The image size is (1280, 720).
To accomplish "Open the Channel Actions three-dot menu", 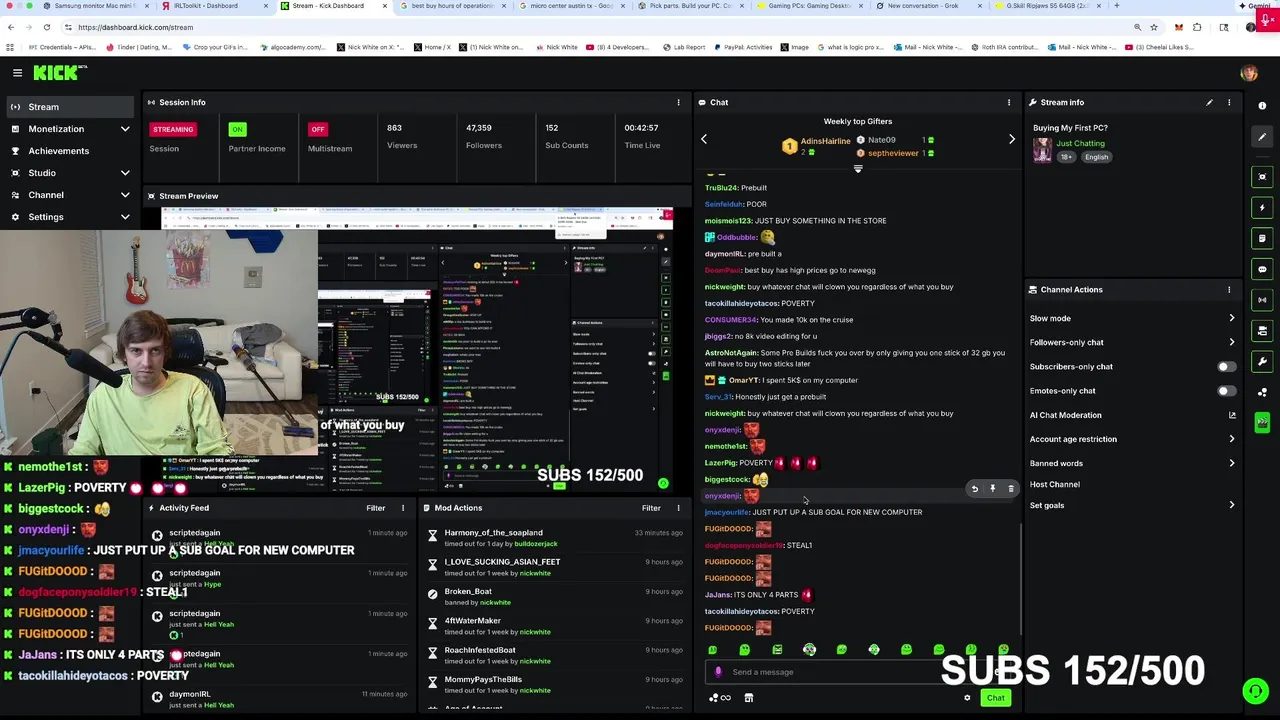I will 1229,290.
